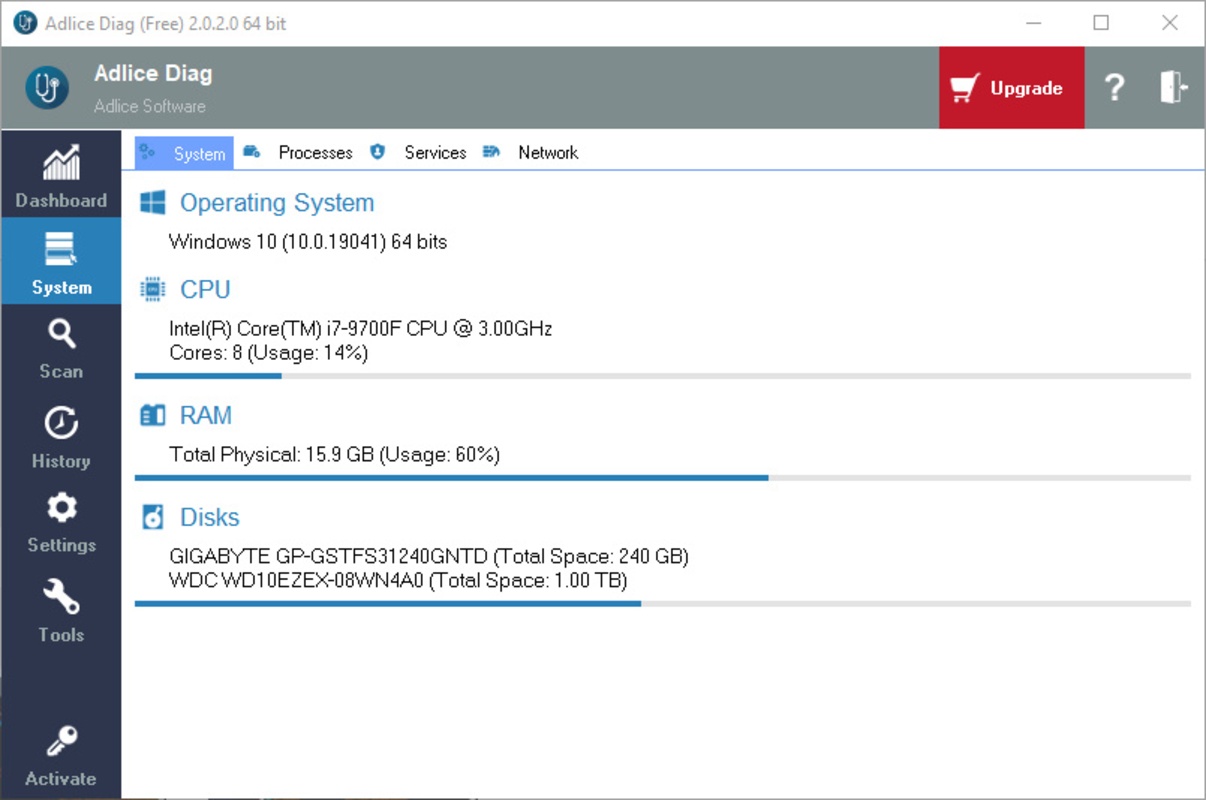Click the Disks usage progress bar
The image size is (1206, 800).
point(662,604)
